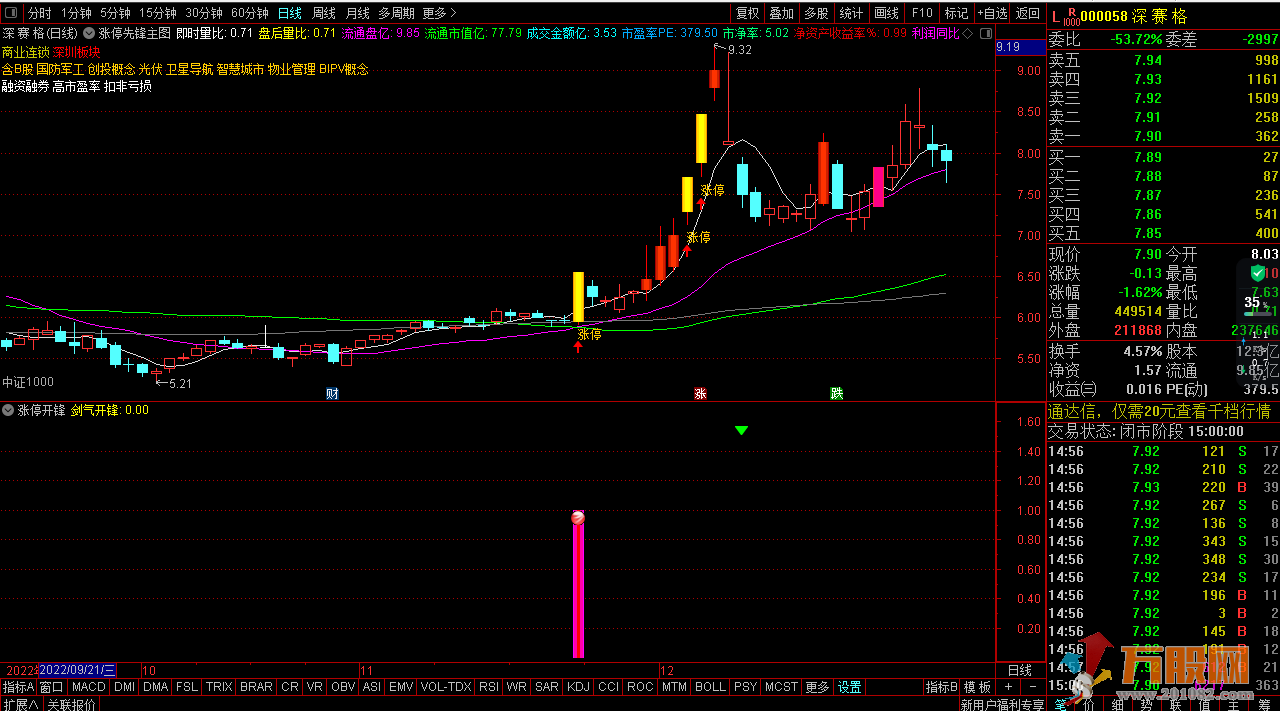Open 设置 indicator settings
Viewport: 1280px width, 711px height.
point(850,687)
